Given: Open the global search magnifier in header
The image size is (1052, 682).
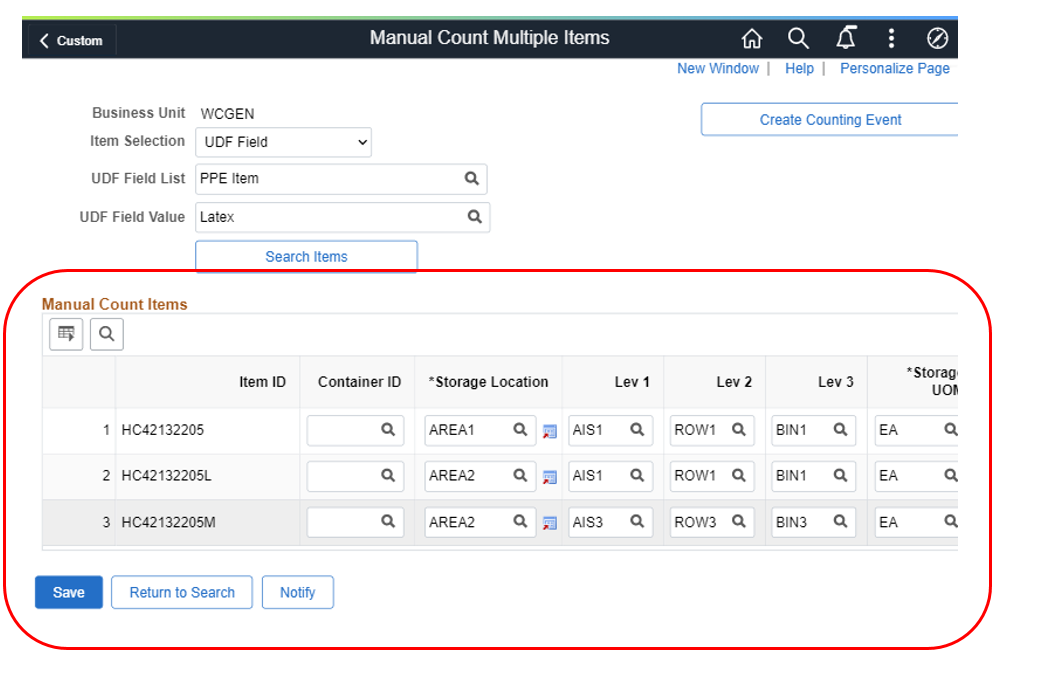Looking at the screenshot, I should coord(797,39).
